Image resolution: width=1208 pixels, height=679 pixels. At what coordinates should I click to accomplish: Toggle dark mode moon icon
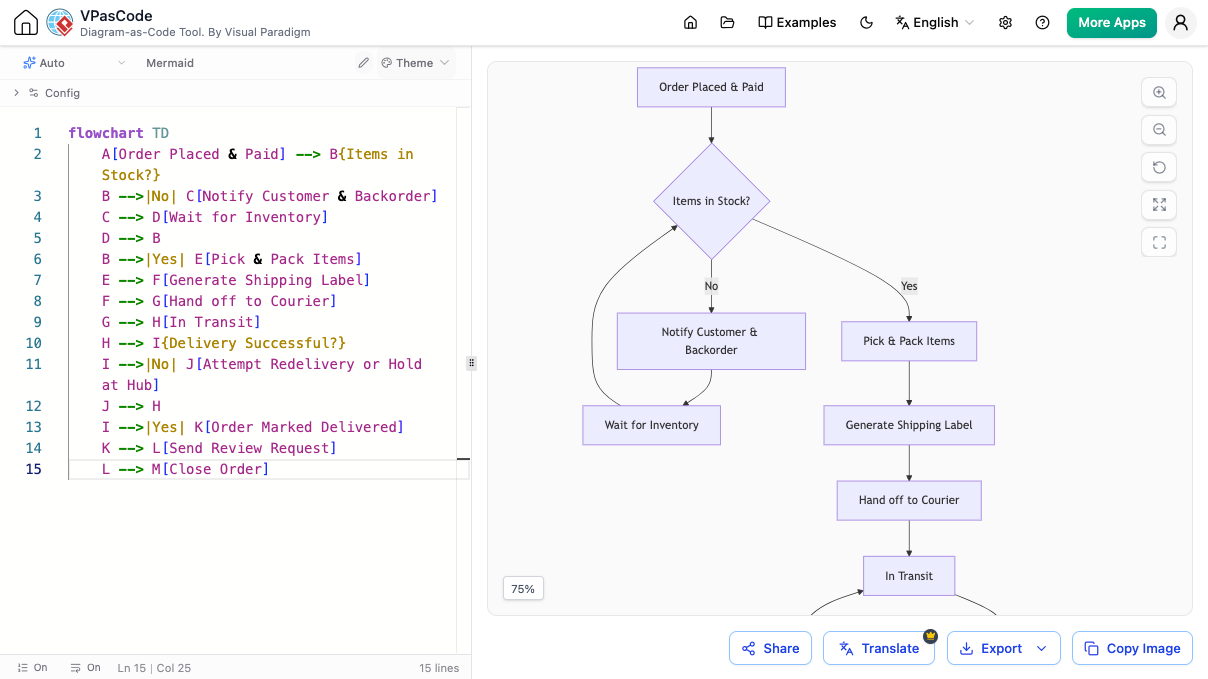[867, 23]
